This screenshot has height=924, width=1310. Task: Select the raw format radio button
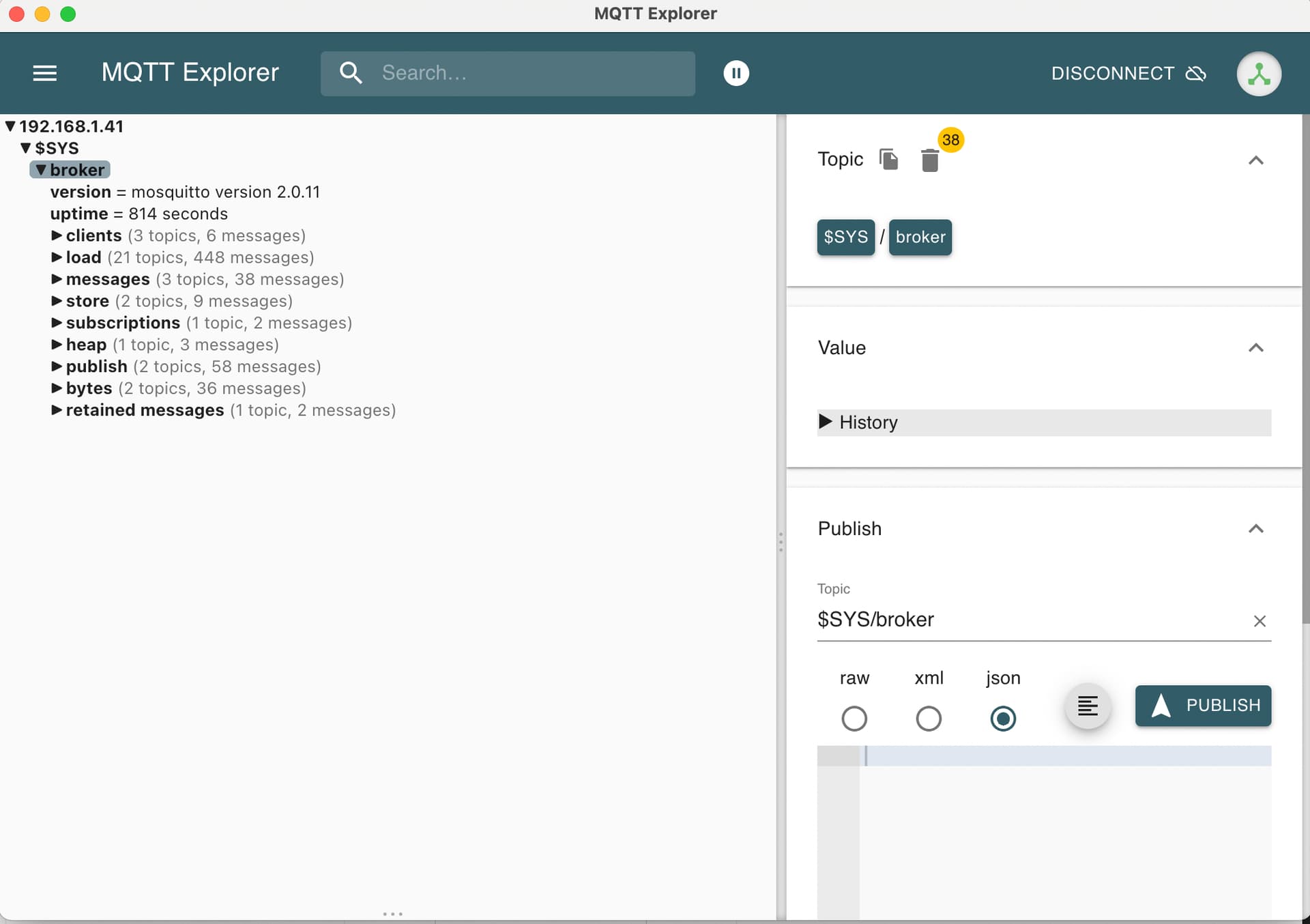pyautogui.click(x=854, y=719)
